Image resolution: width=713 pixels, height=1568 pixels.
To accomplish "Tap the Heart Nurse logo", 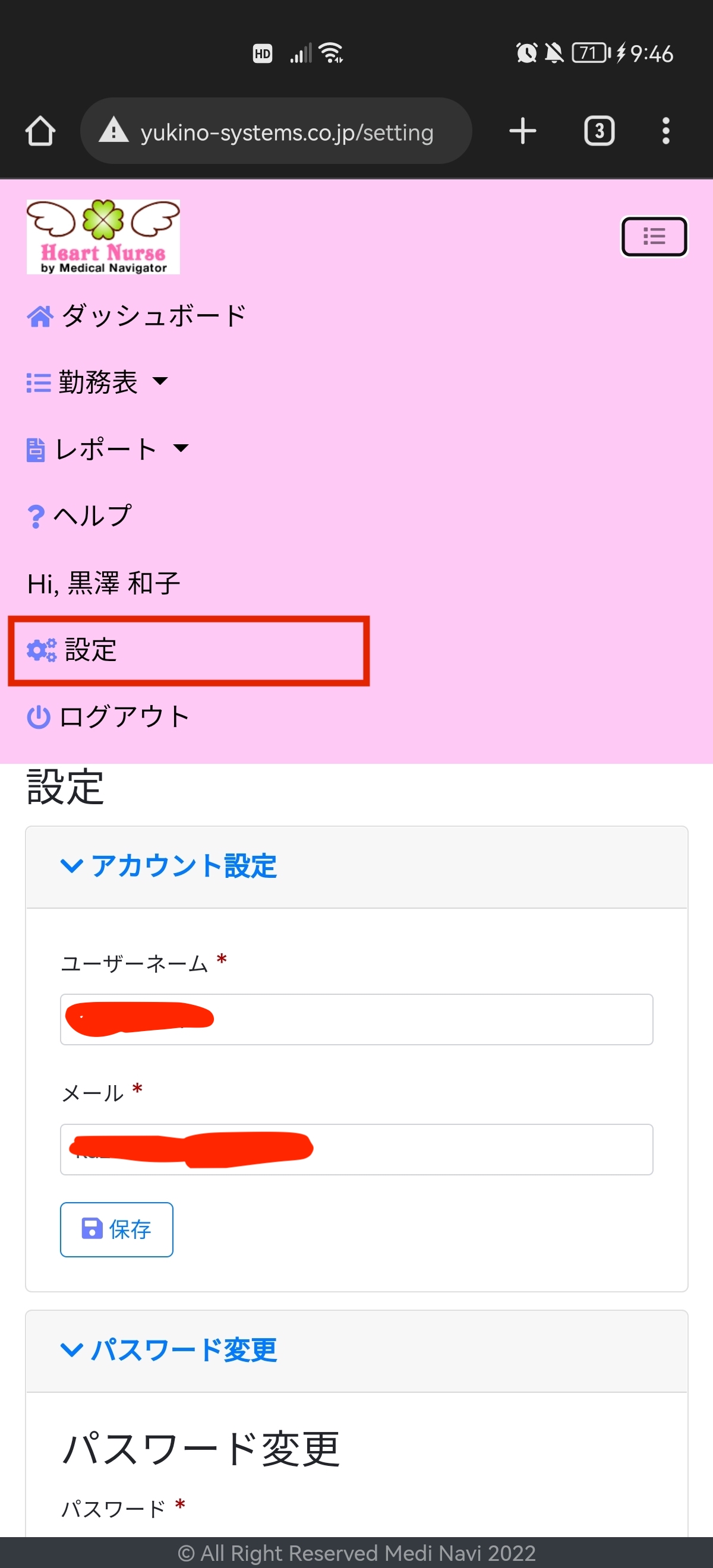I will click(x=103, y=237).
